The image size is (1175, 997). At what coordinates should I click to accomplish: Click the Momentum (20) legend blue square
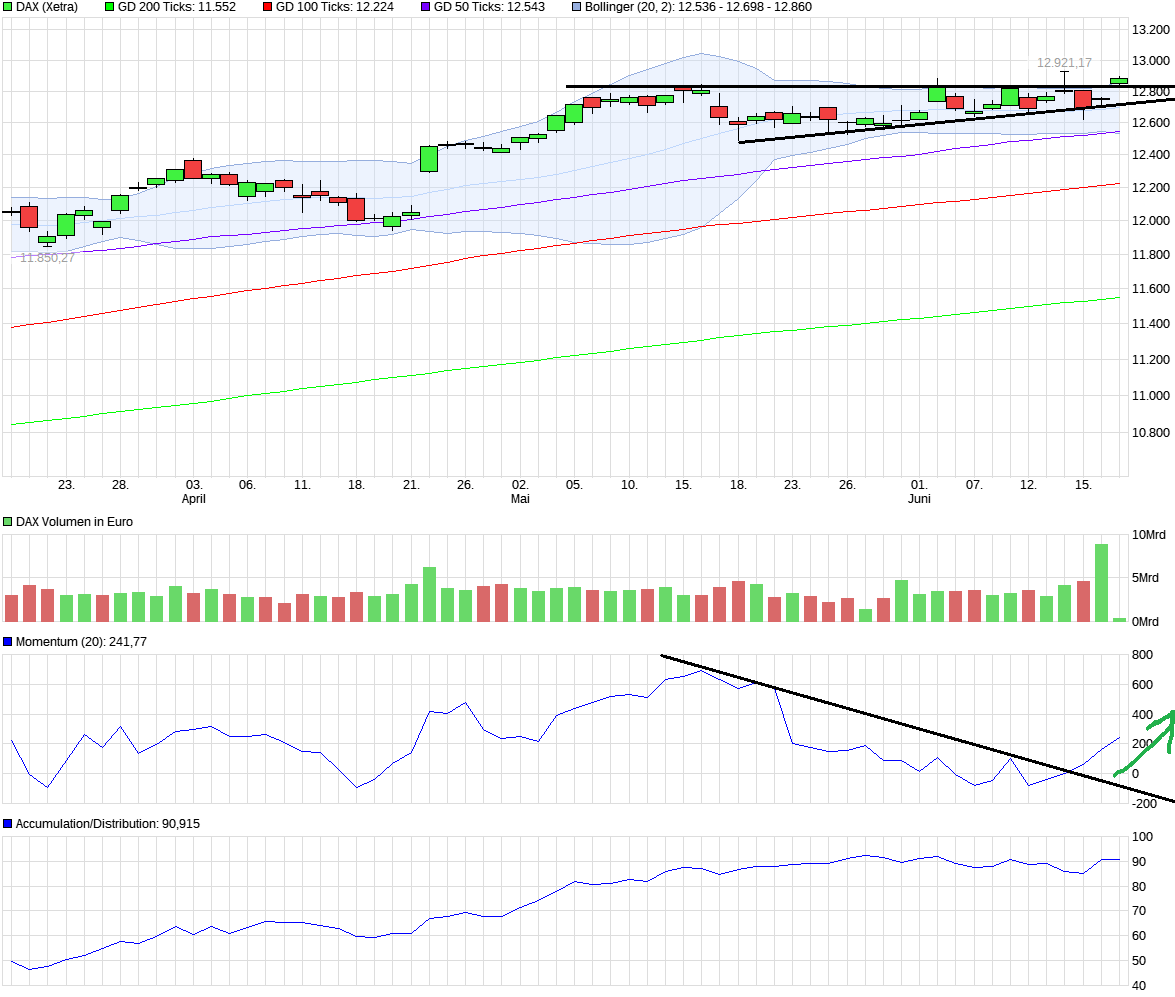[8, 642]
